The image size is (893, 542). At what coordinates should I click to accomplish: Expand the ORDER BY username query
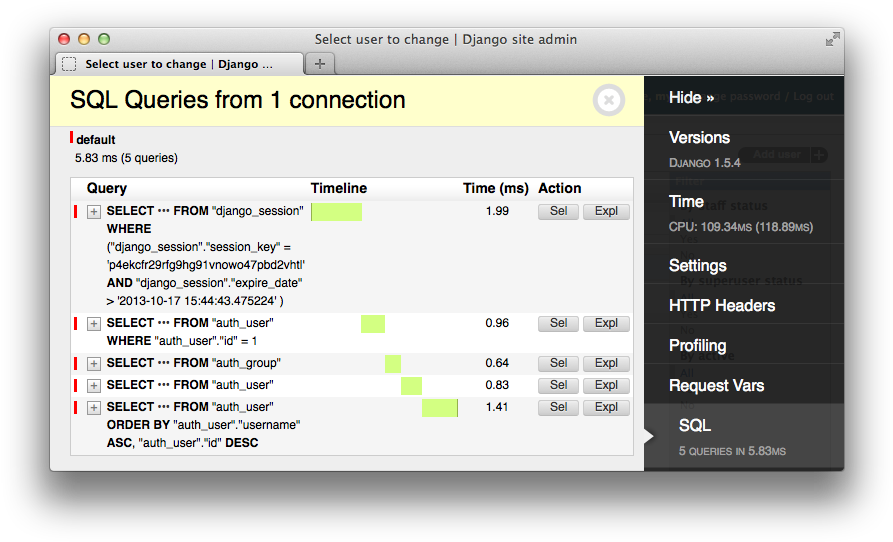click(94, 408)
